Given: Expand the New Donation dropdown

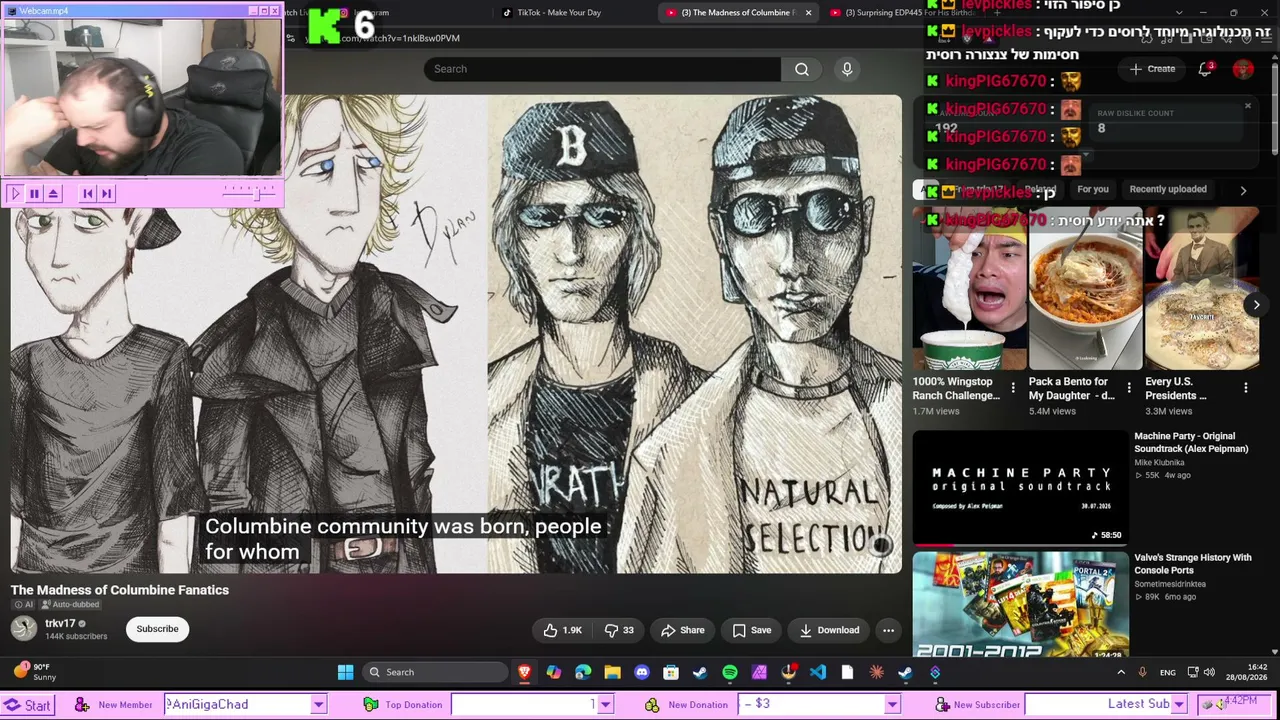Looking at the screenshot, I should click(892, 705).
